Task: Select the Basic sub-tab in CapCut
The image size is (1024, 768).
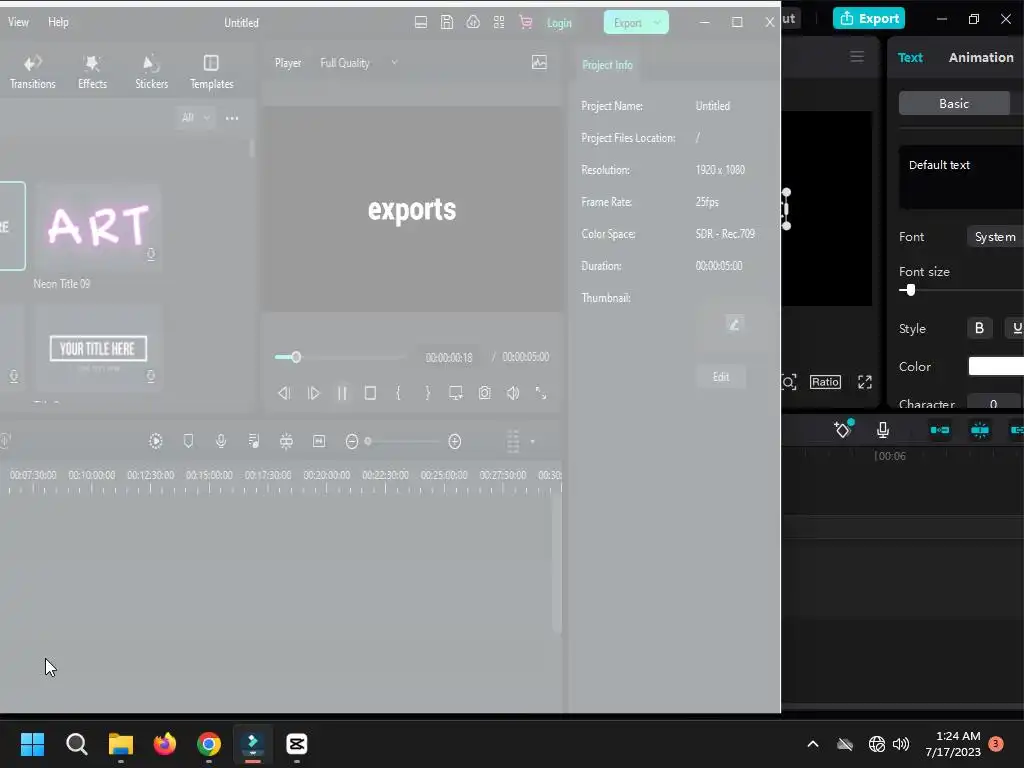Action: point(954,103)
